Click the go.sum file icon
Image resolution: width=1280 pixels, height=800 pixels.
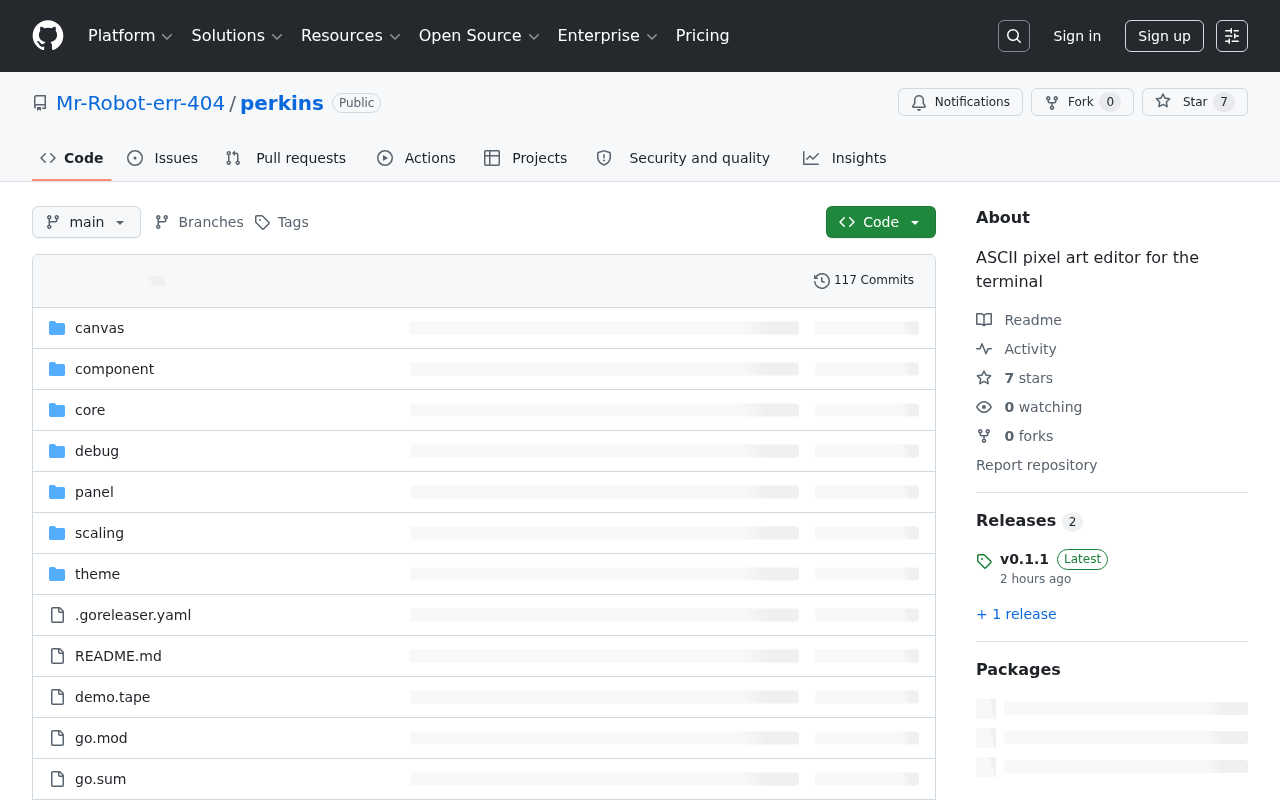point(57,779)
